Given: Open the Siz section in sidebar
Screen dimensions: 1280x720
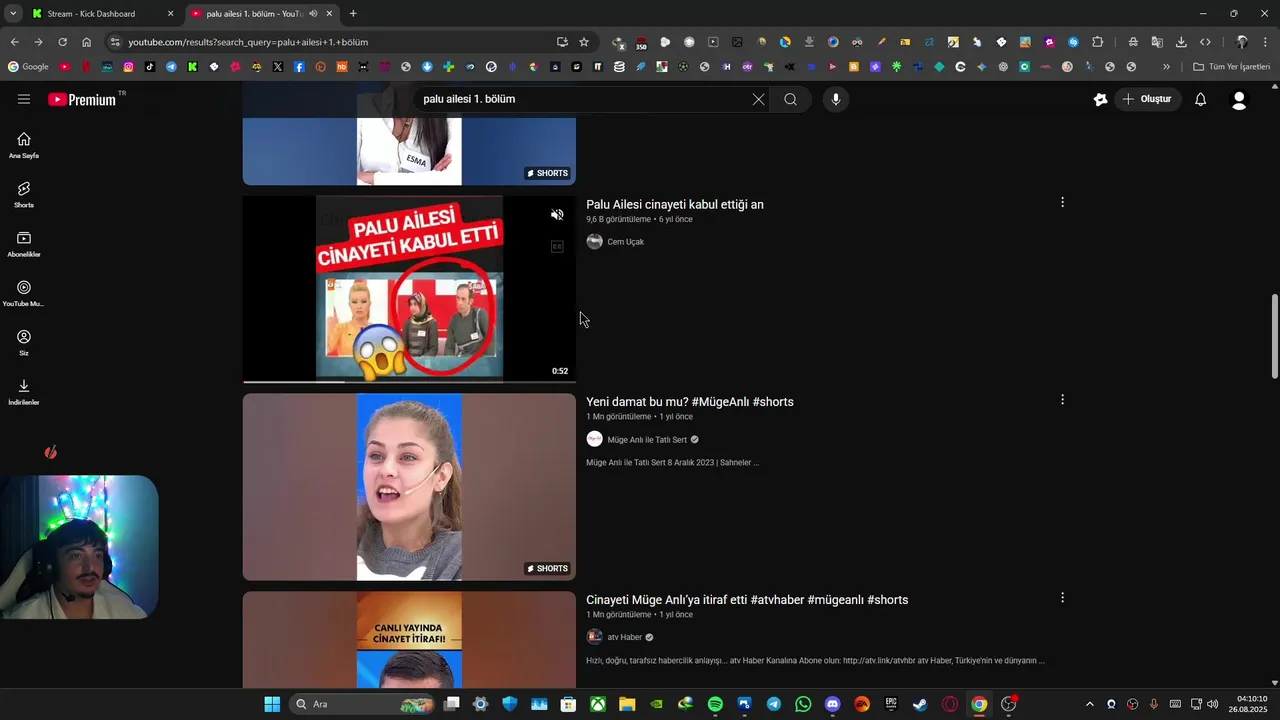Looking at the screenshot, I should [x=24, y=342].
